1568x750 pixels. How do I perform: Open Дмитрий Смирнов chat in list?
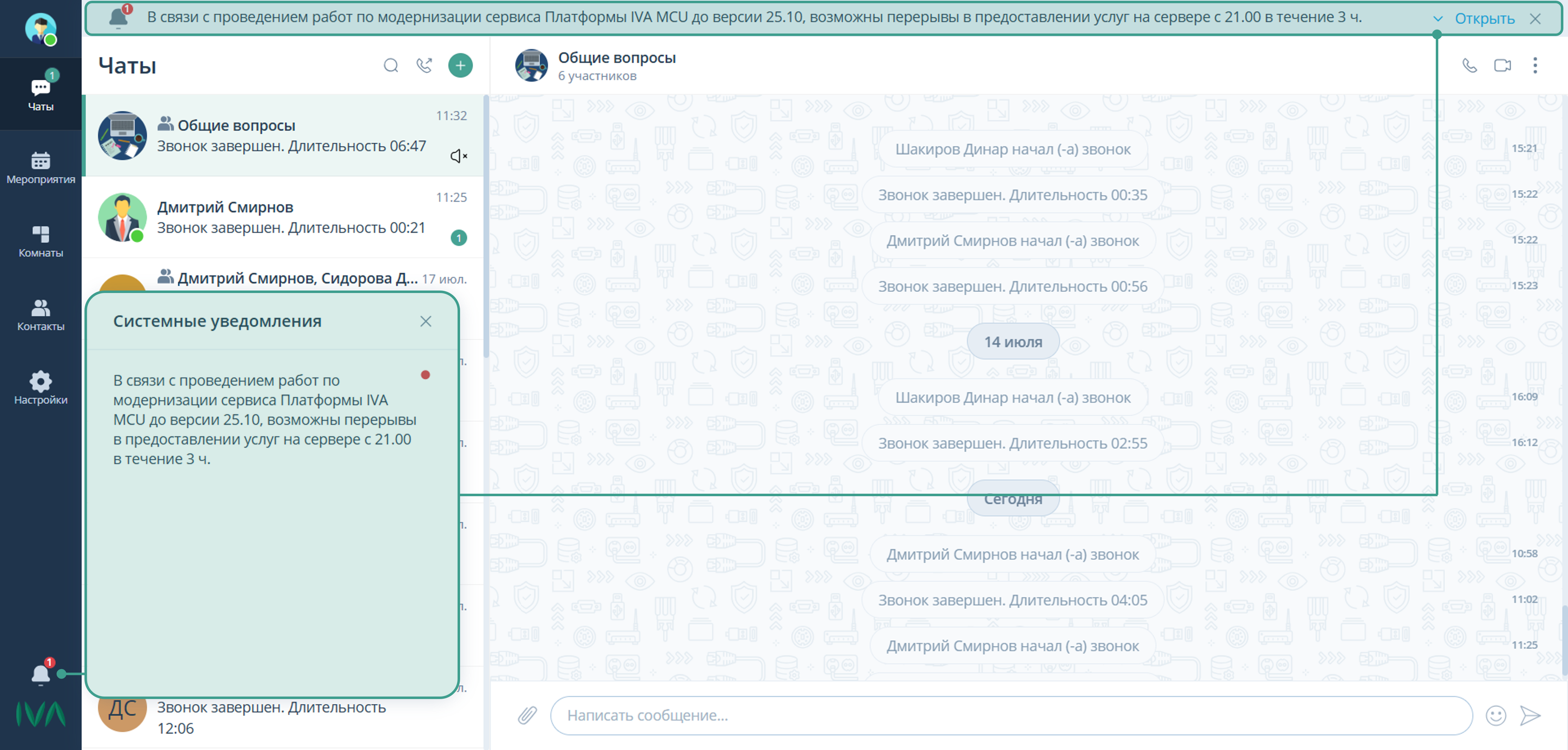[283, 217]
